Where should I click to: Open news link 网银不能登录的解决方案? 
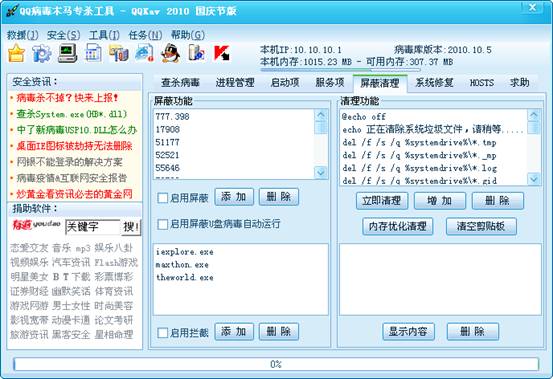pyautogui.click(x=69, y=162)
